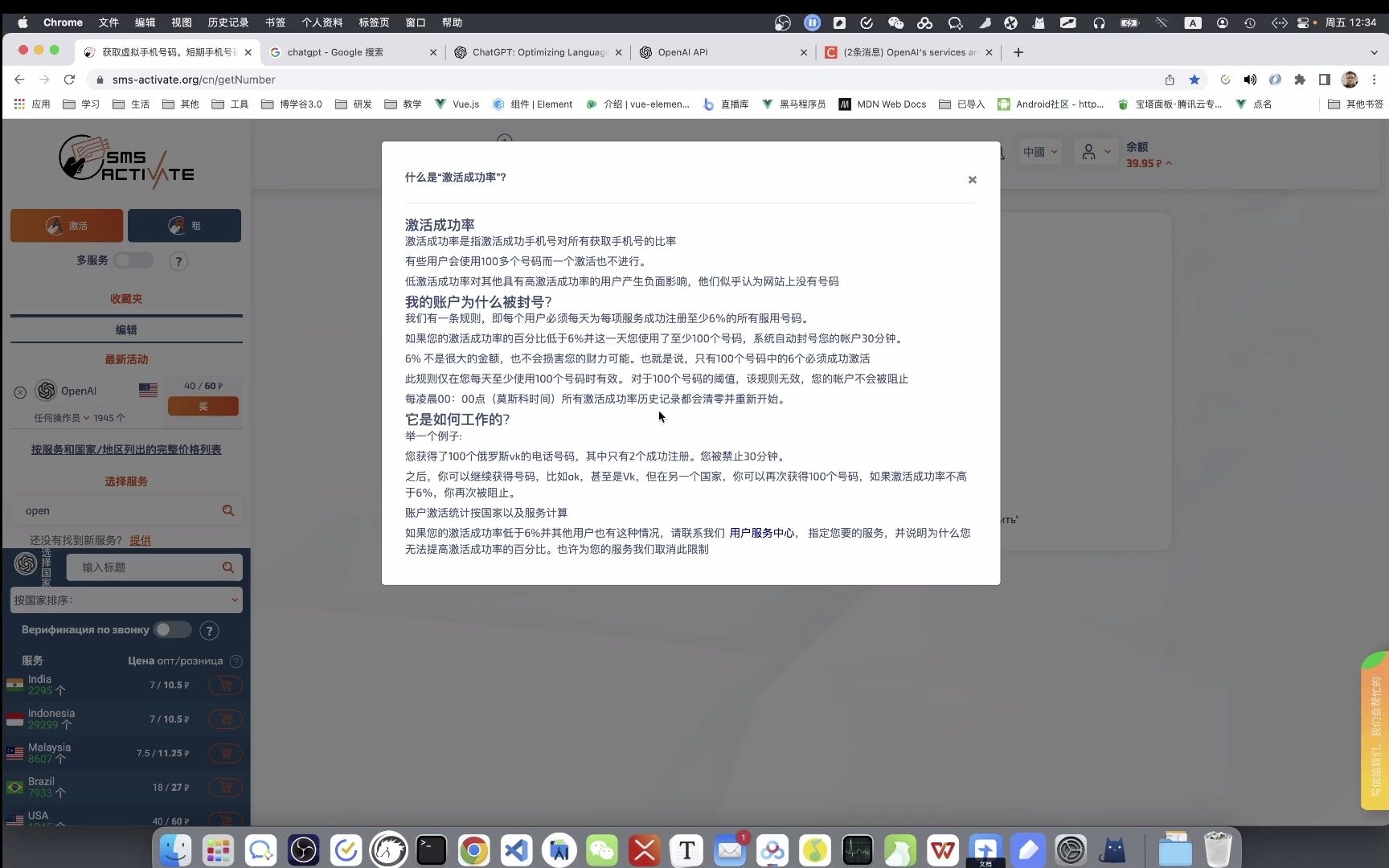
Task: Click the cart icon next to India
Action: pos(225,685)
